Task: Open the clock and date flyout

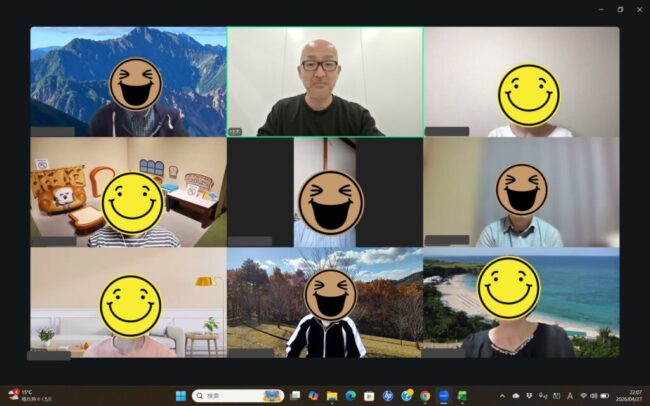Action: (631, 395)
